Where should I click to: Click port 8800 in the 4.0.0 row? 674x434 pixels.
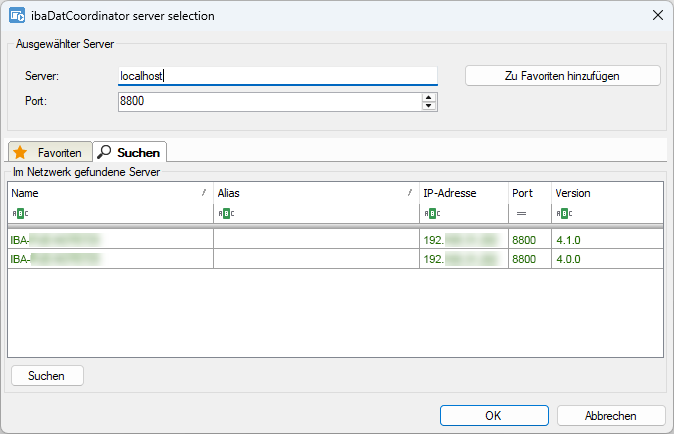(x=524, y=259)
